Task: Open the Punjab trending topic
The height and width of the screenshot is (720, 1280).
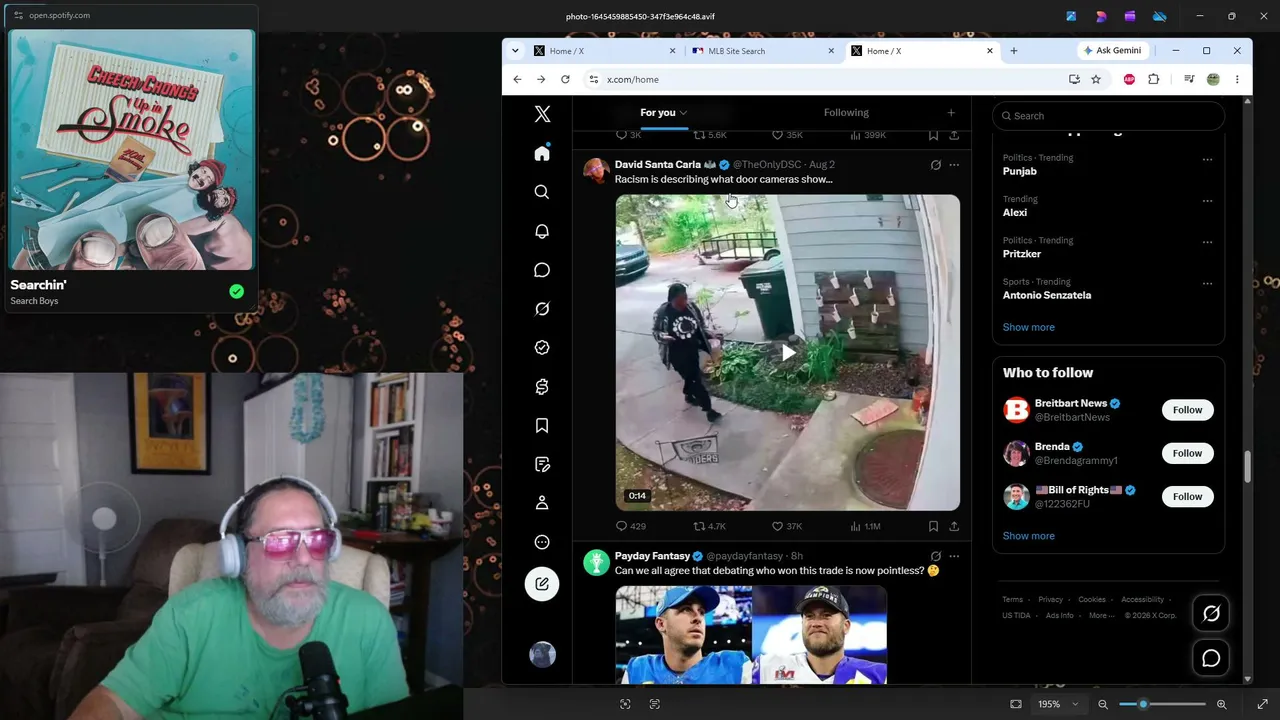Action: pos(1020,171)
